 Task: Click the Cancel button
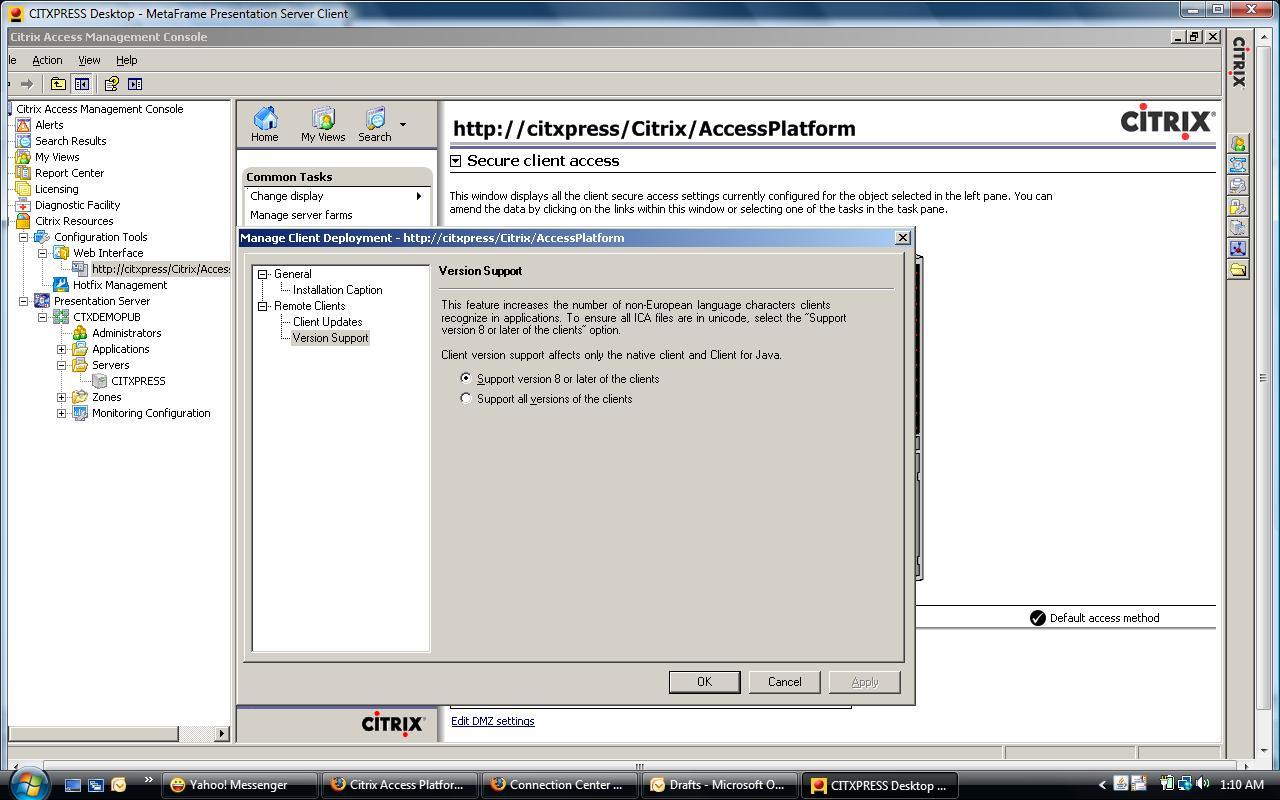784,681
